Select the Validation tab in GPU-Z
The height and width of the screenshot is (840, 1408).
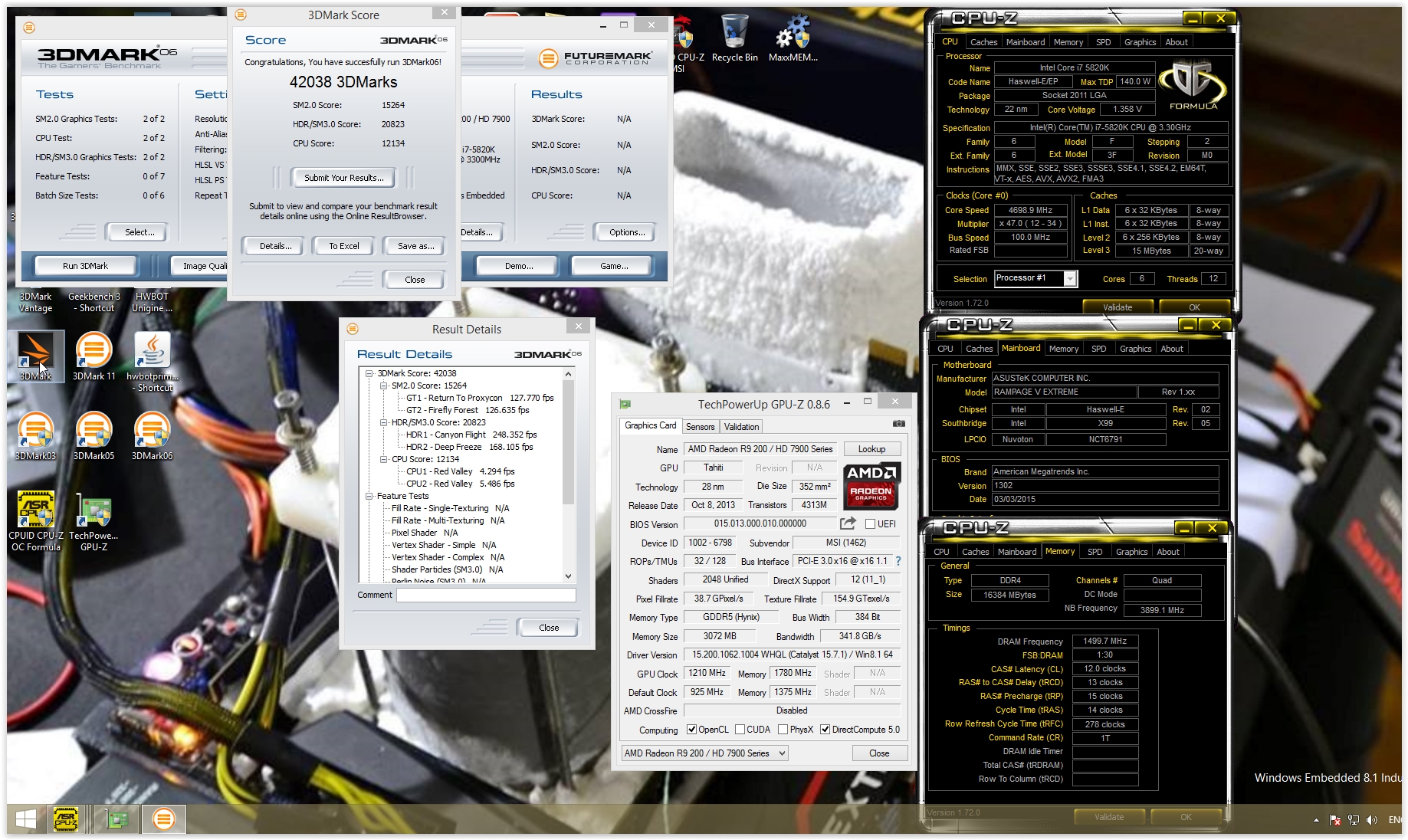tap(741, 427)
